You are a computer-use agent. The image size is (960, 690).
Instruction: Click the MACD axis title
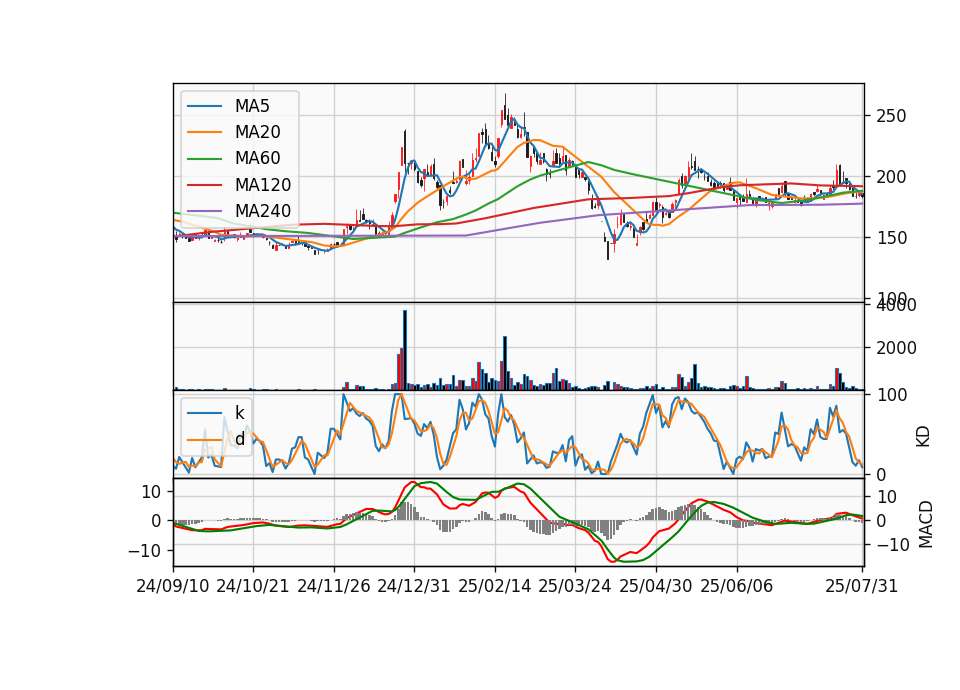tap(925, 524)
